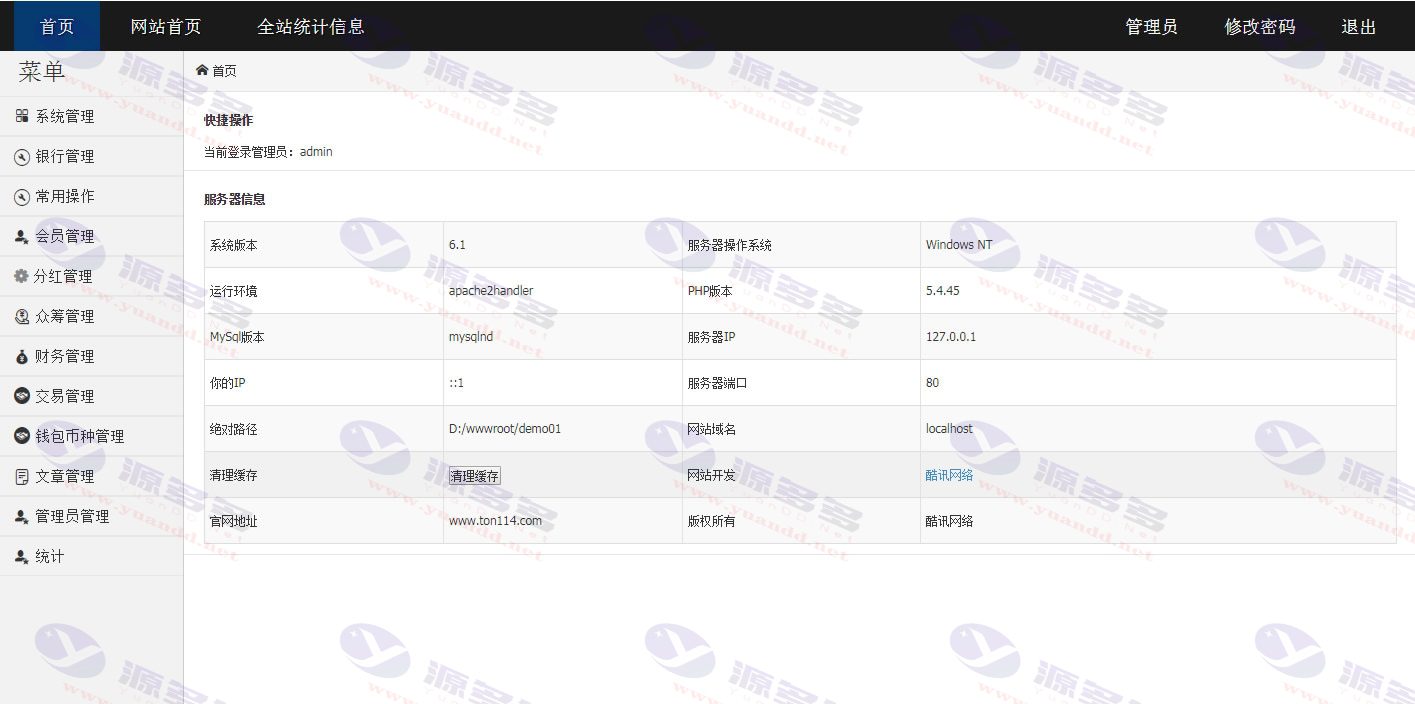This screenshot has height=704, width=1415.
Task: Open 钱包币种管理 menu entry
Action: point(91,436)
